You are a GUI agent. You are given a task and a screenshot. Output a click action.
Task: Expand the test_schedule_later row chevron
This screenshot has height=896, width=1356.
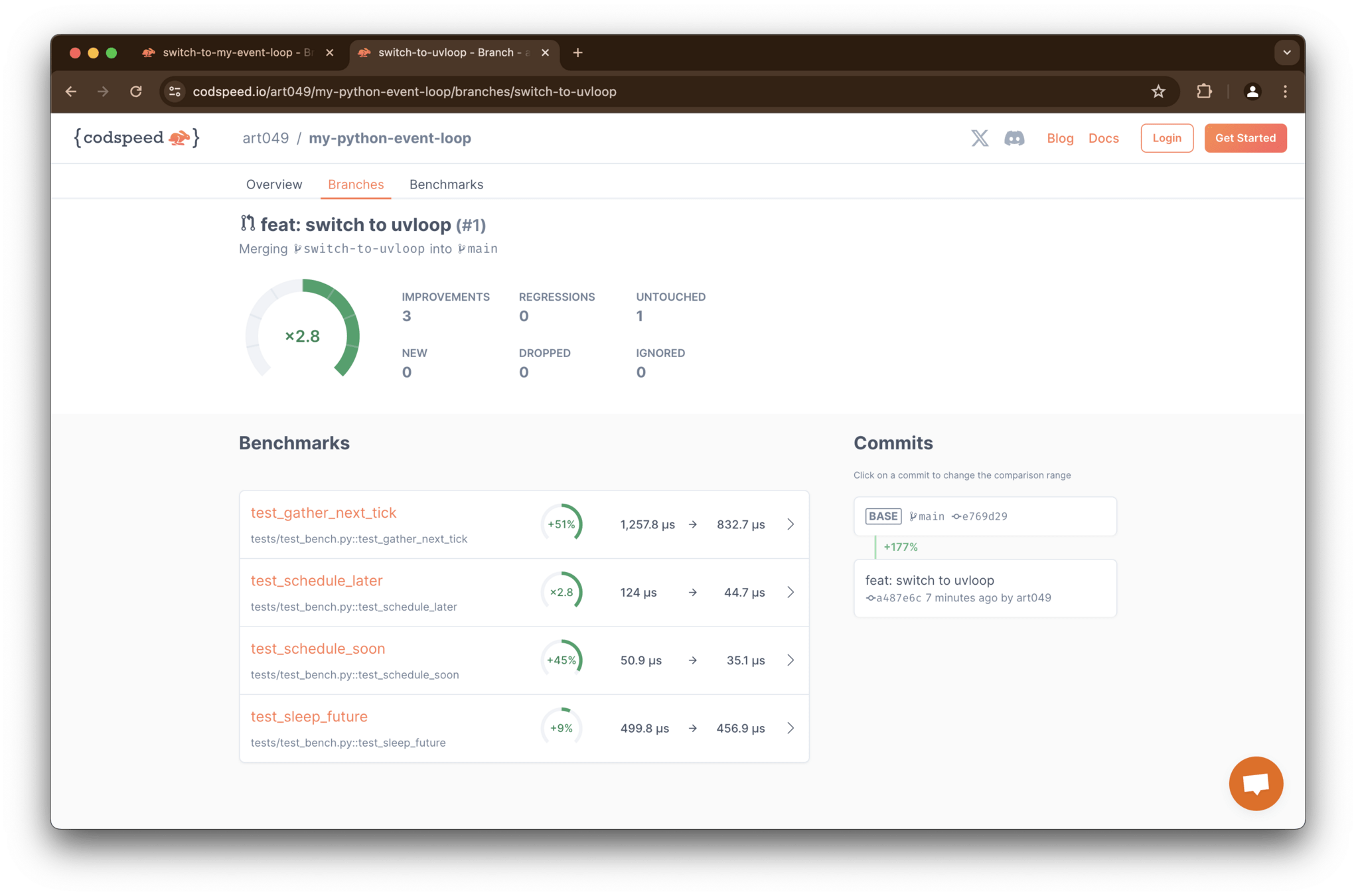pyautogui.click(x=791, y=592)
